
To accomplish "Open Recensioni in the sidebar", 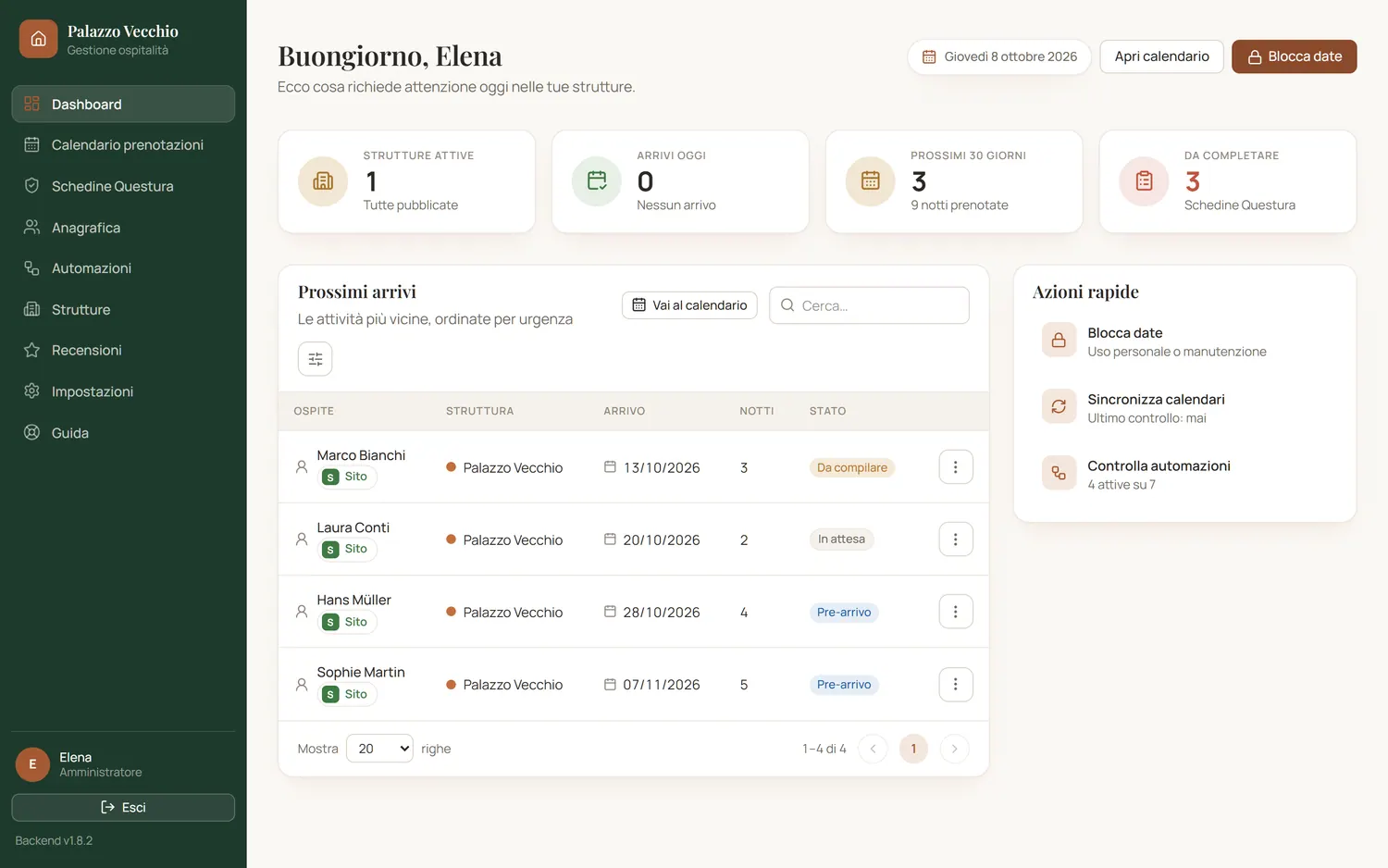I will (x=123, y=351).
